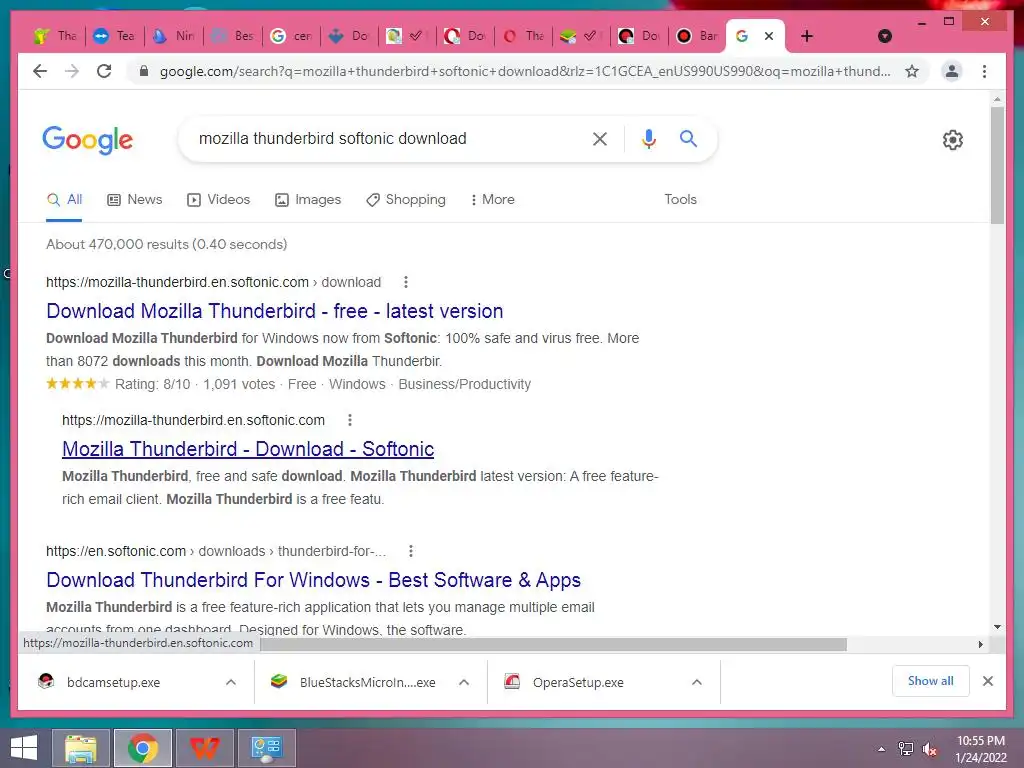Open WPS Office from taskbar

tap(204, 748)
